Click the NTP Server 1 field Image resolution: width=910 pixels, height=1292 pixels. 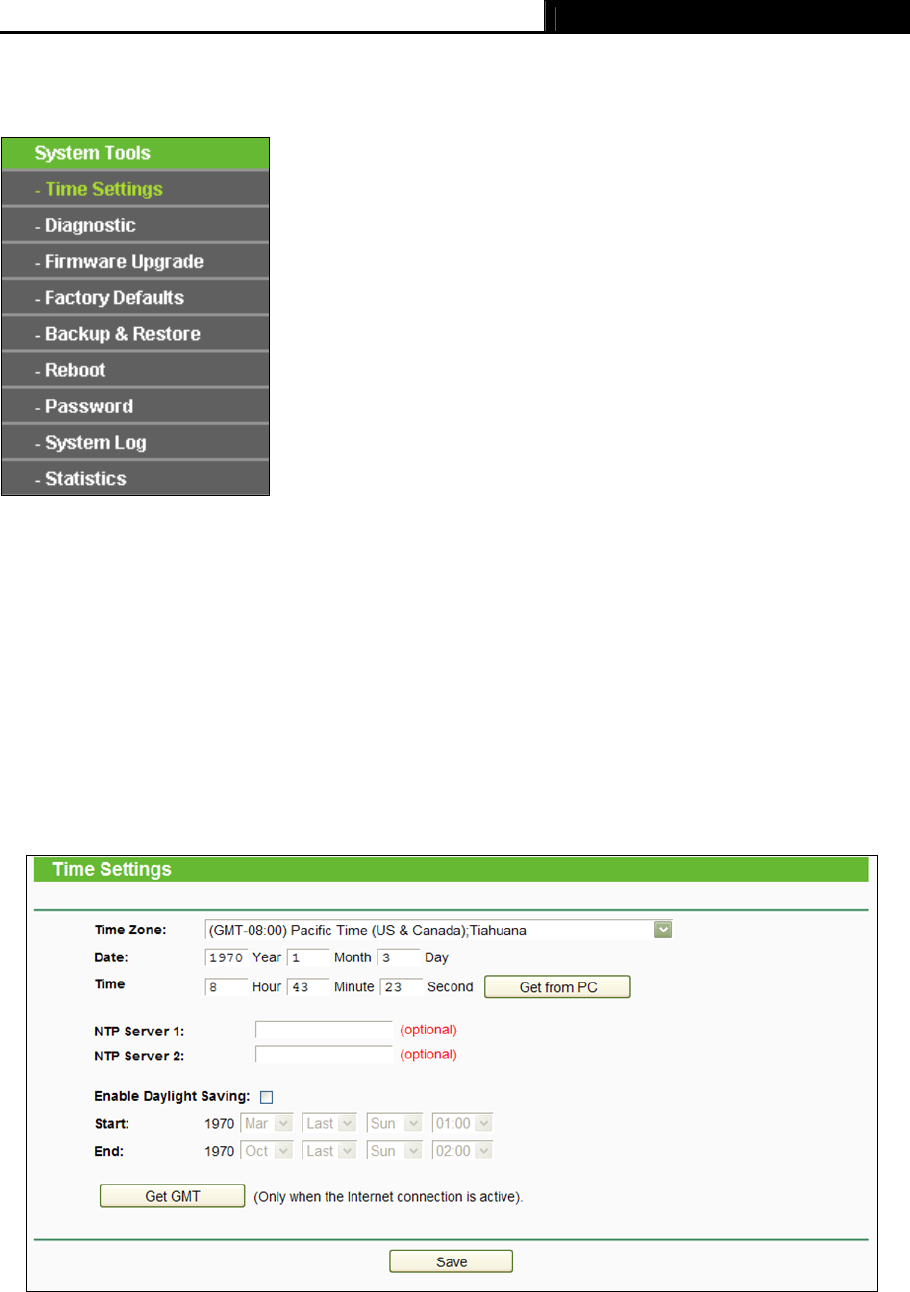[324, 1029]
